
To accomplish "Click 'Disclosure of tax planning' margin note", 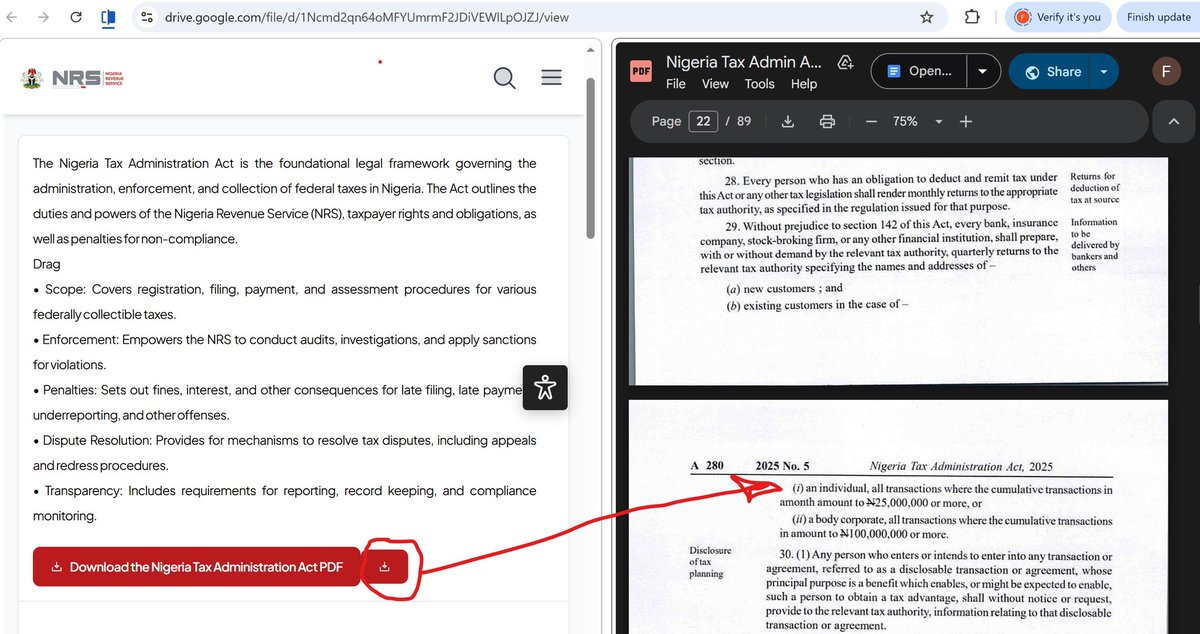I will [711, 562].
